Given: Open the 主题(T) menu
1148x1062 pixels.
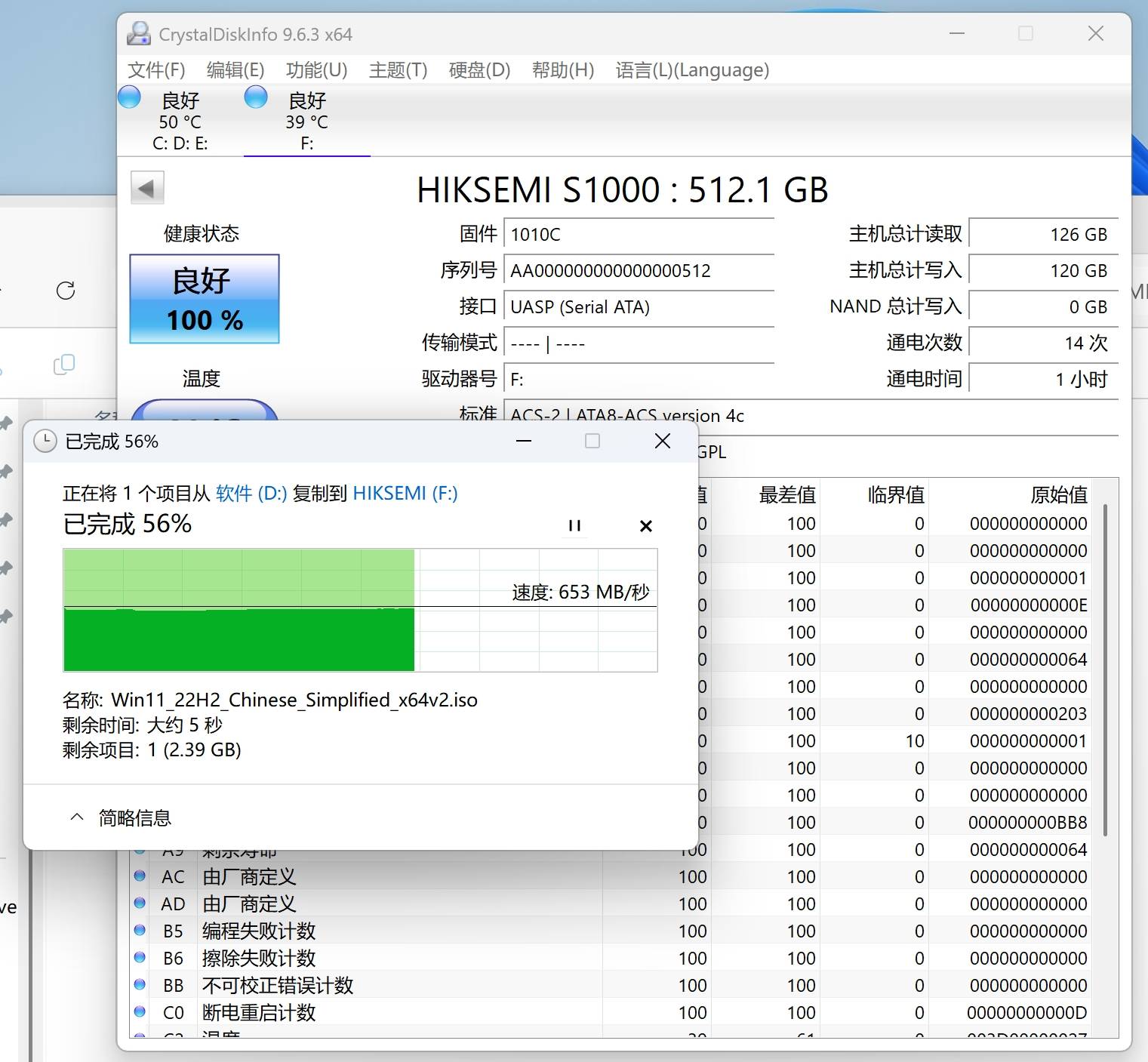Looking at the screenshot, I should tap(399, 70).
